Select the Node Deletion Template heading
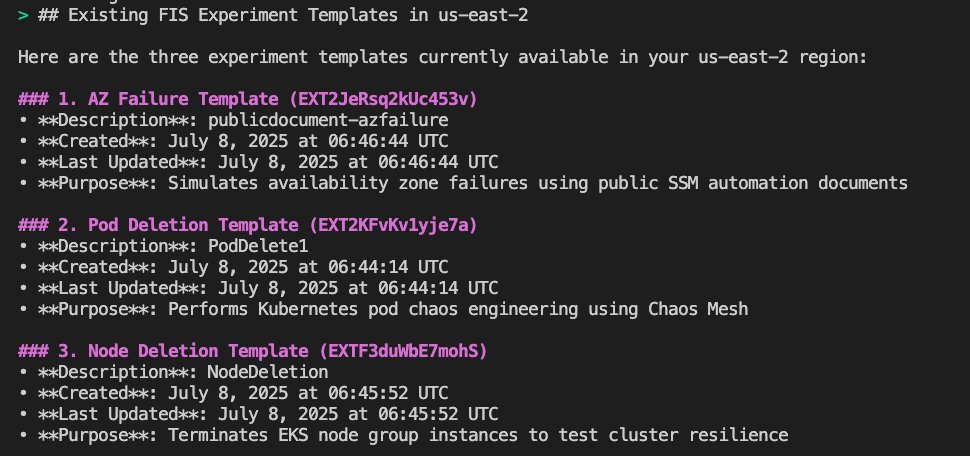The width and height of the screenshot is (970, 456). [x=252, y=351]
